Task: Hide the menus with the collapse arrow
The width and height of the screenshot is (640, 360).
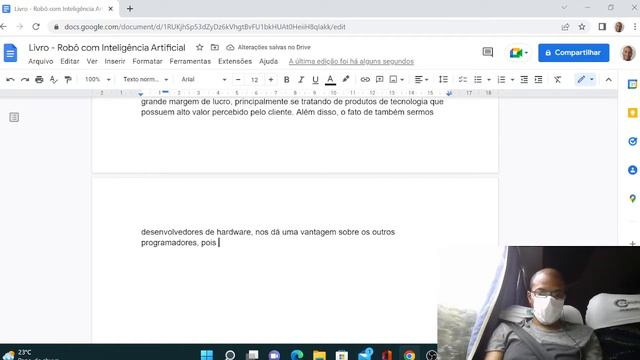Action: (609, 80)
